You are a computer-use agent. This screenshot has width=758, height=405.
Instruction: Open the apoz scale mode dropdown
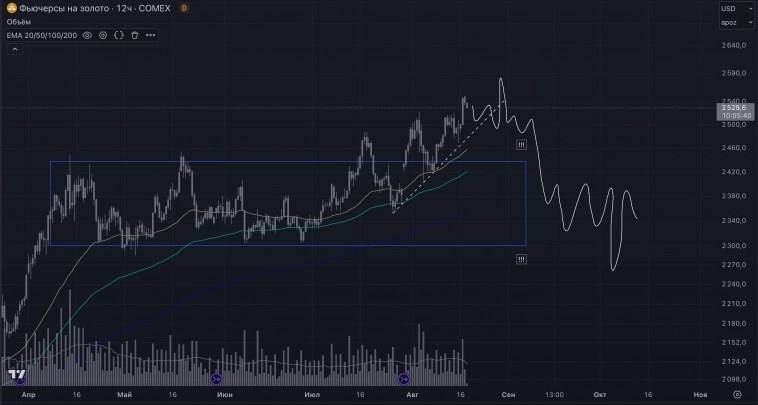pyautogui.click(x=737, y=22)
